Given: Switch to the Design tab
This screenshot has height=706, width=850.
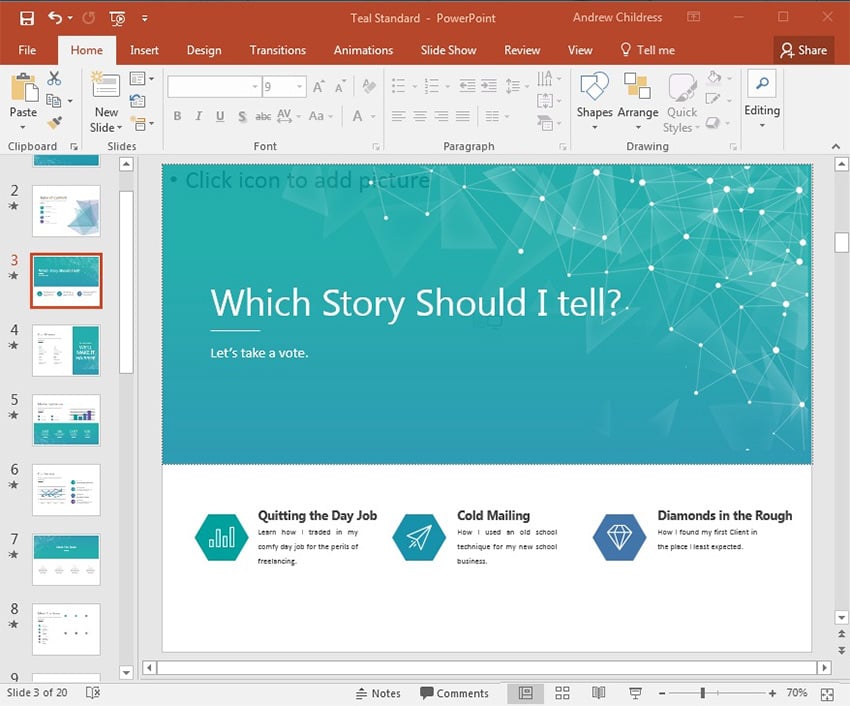Looking at the screenshot, I should [204, 50].
